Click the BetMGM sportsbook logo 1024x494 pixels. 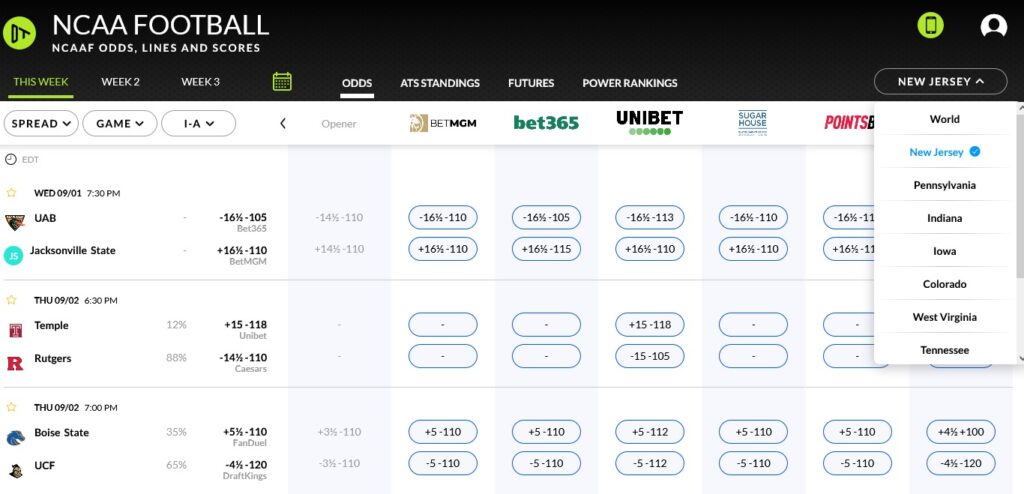tap(443, 123)
